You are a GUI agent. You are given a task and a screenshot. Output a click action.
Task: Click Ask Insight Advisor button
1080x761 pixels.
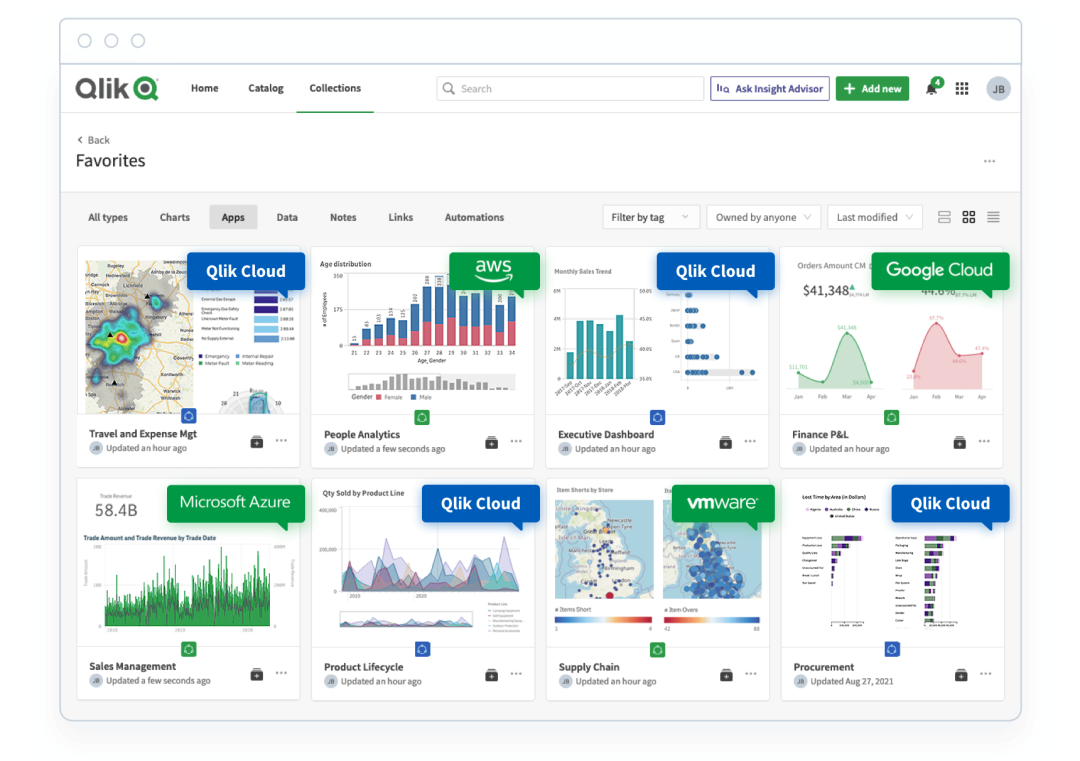pyautogui.click(x=769, y=89)
